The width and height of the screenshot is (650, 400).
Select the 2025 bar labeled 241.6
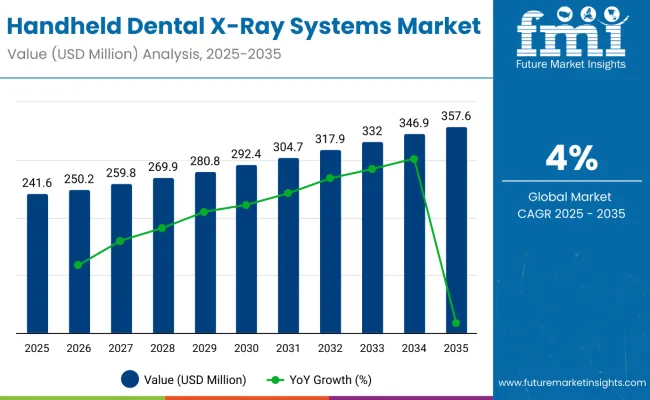point(37,264)
